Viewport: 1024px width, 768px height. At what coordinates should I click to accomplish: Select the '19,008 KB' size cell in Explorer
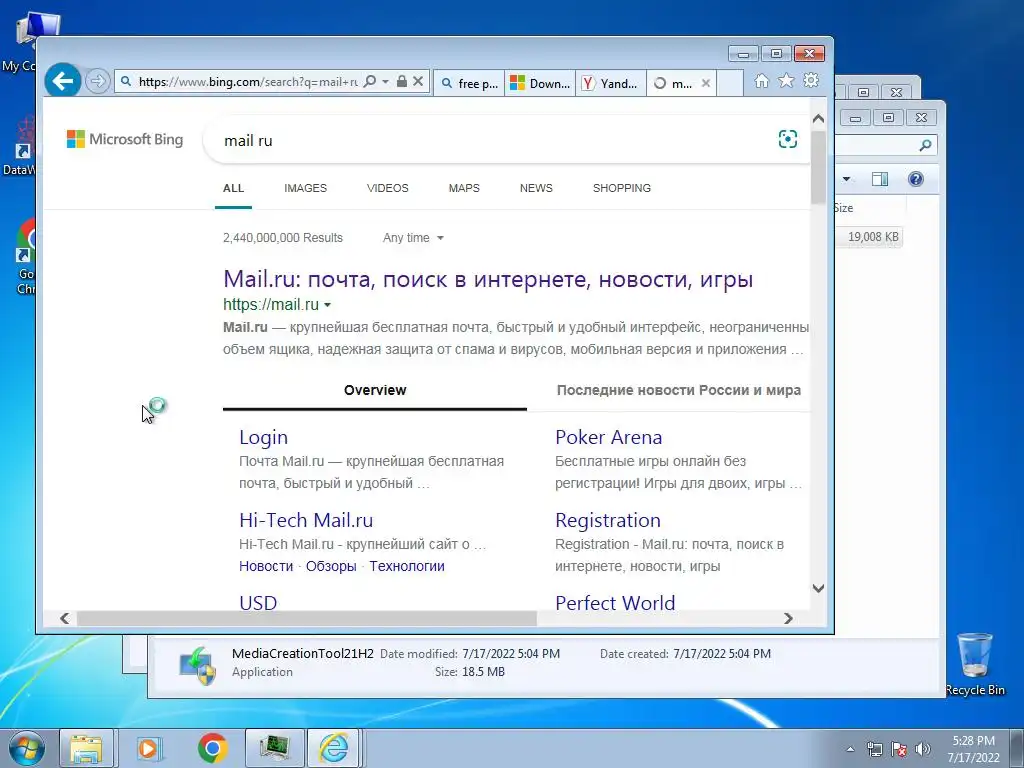coord(872,237)
